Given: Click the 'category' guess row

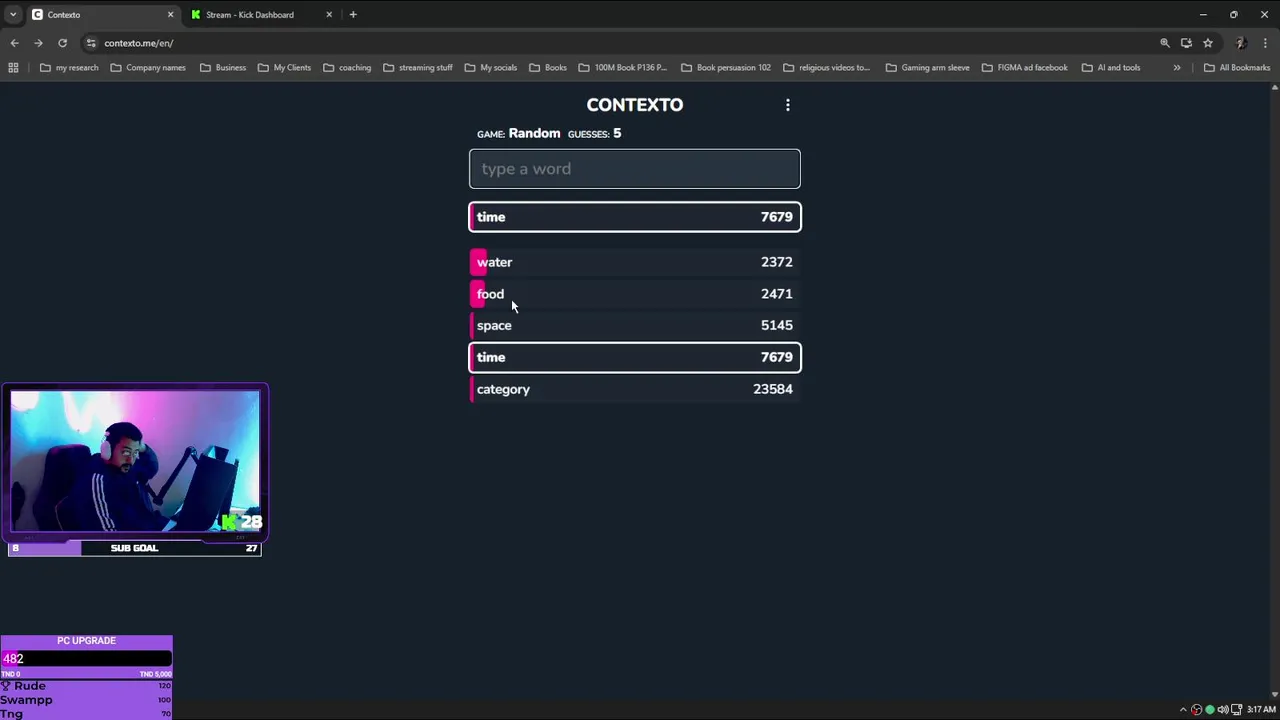Looking at the screenshot, I should pos(635,389).
